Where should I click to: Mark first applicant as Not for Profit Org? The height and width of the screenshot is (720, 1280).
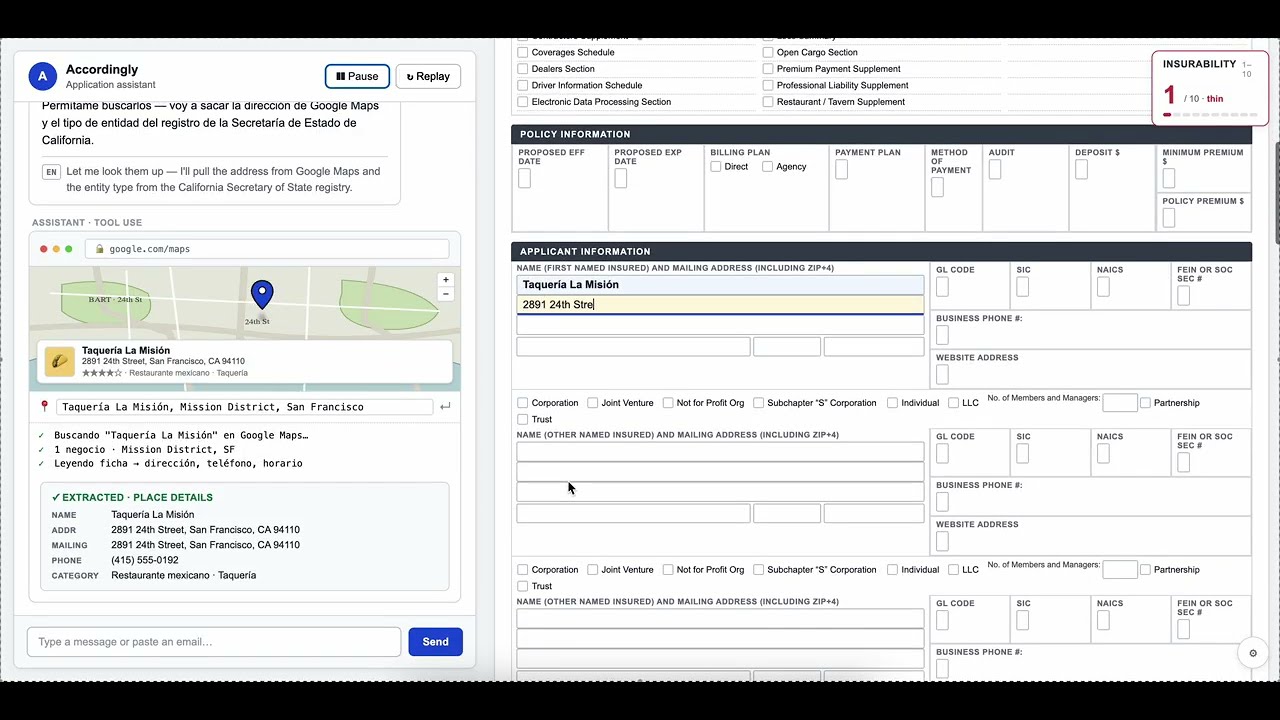pyautogui.click(x=668, y=403)
